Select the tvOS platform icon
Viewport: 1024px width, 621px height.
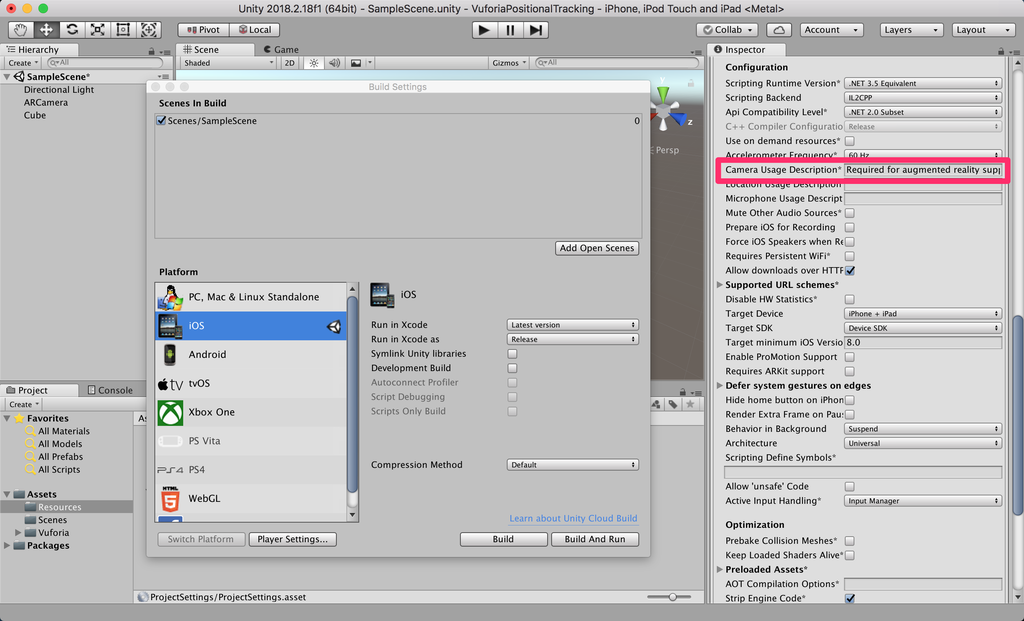[170, 383]
